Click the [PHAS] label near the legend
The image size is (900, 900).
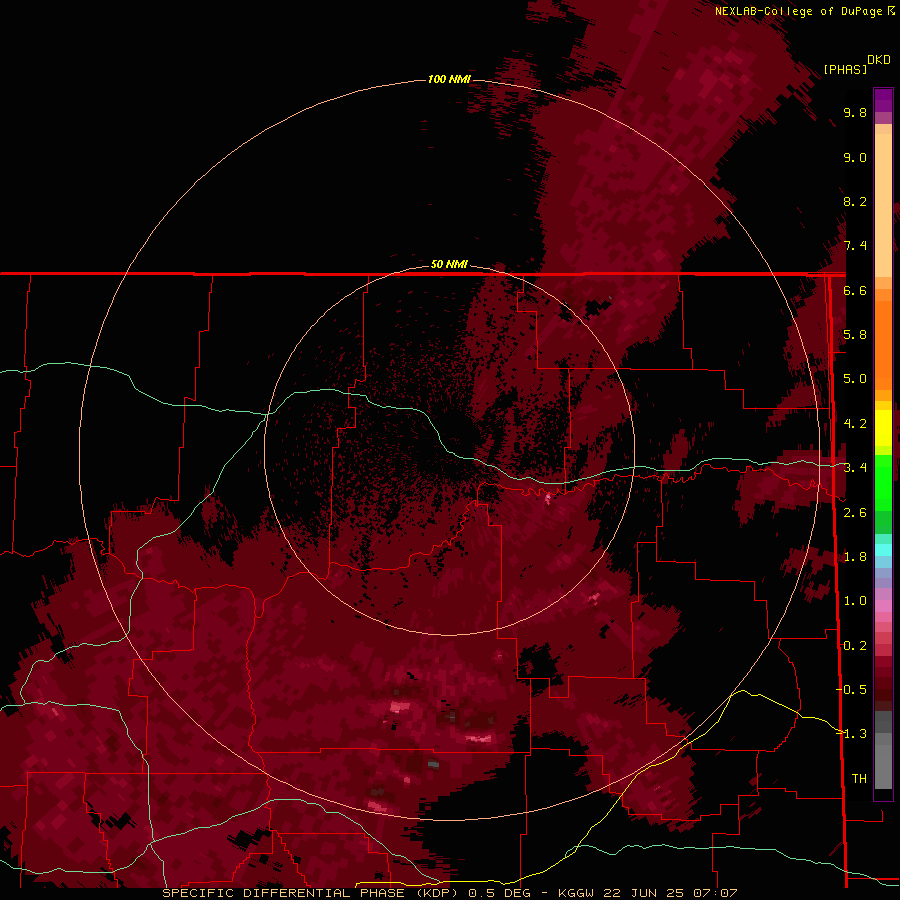pyautogui.click(x=845, y=69)
